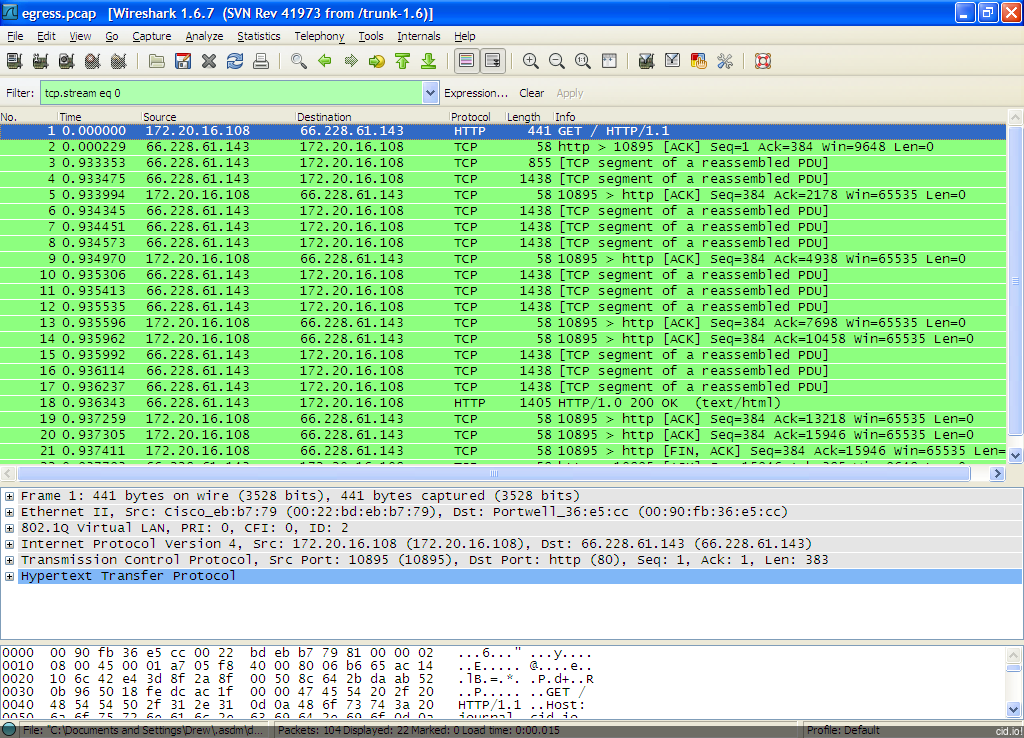Screen dimensions: 1024x738
Task: Apply the display filter
Action: click(569, 93)
